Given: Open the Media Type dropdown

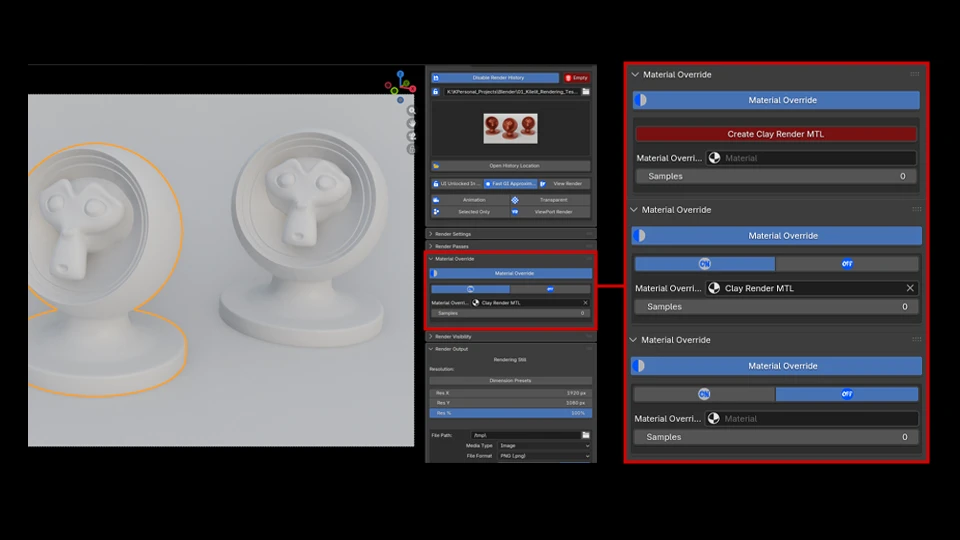Looking at the screenshot, I should pos(544,446).
